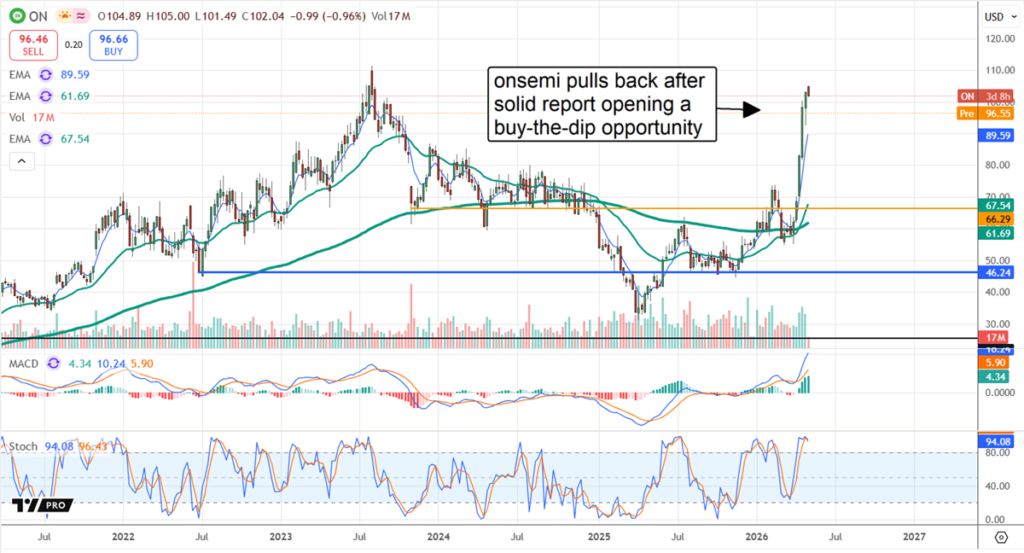The height and width of the screenshot is (553, 1024).
Task: Click the blue 46.24 price level label
Action: 996,273
